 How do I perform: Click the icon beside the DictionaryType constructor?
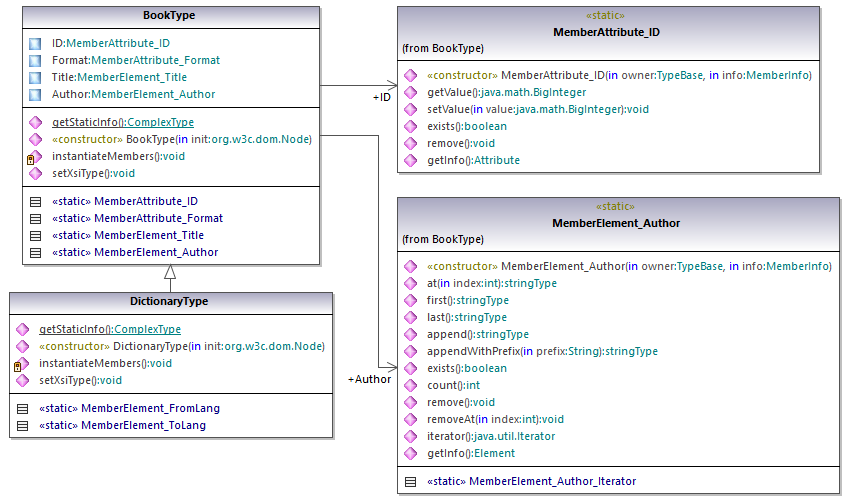[x=22, y=346]
